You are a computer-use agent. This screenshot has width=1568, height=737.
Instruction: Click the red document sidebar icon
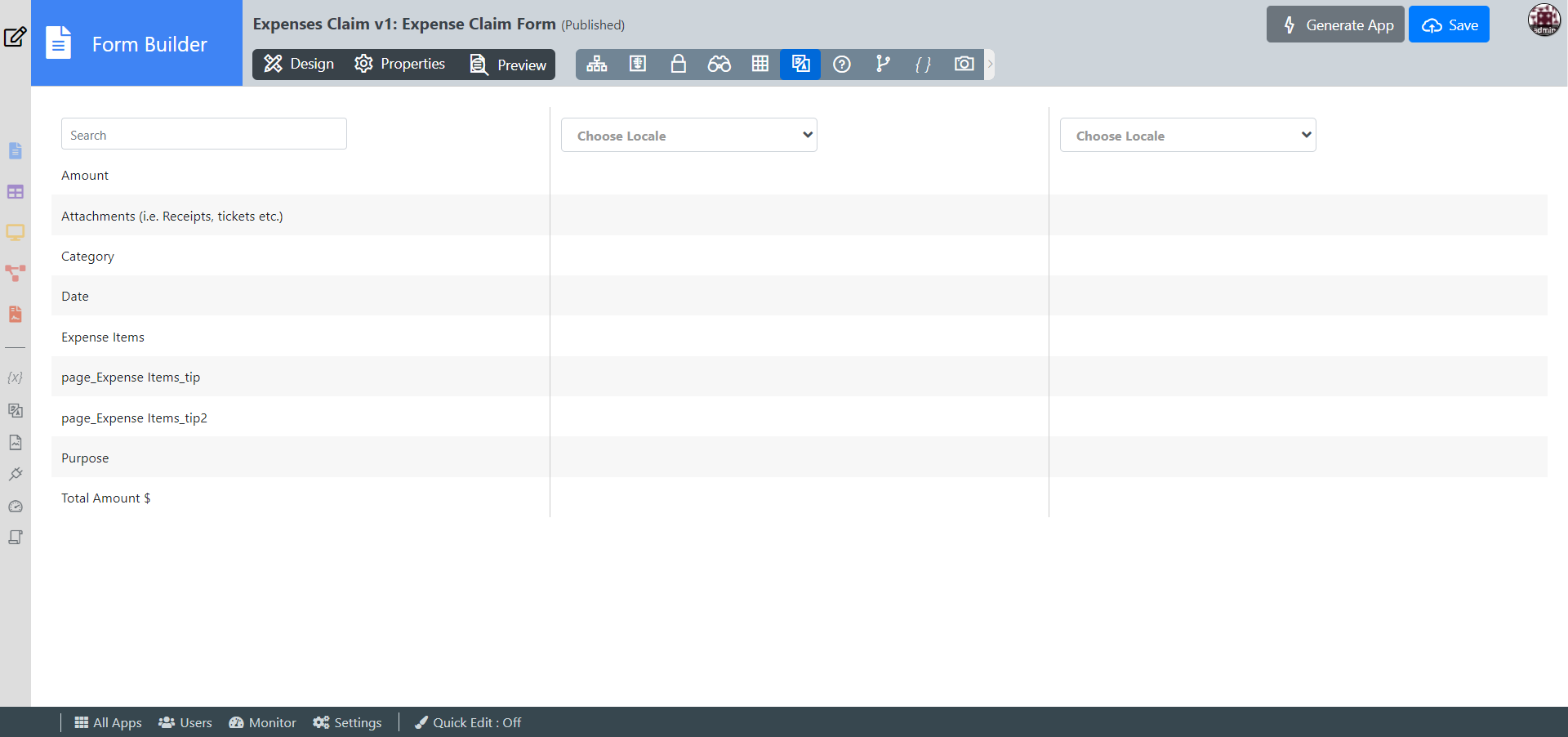pyautogui.click(x=16, y=315)
